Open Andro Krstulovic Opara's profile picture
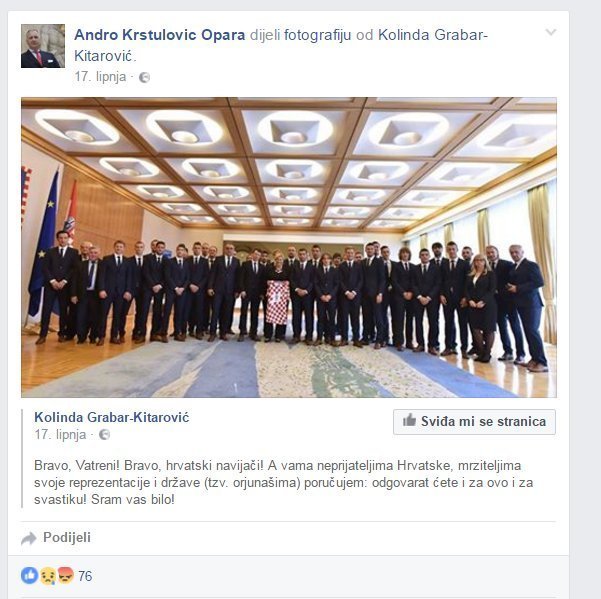This screenshot has height=599, width=601. [x=43, y=46]
